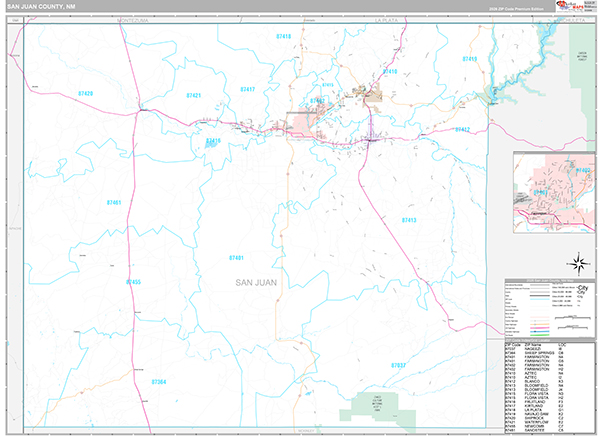Viewport: 600px width, 436px height.
Task: Select ZIP code label 87416
Action: tap(213, 141)
